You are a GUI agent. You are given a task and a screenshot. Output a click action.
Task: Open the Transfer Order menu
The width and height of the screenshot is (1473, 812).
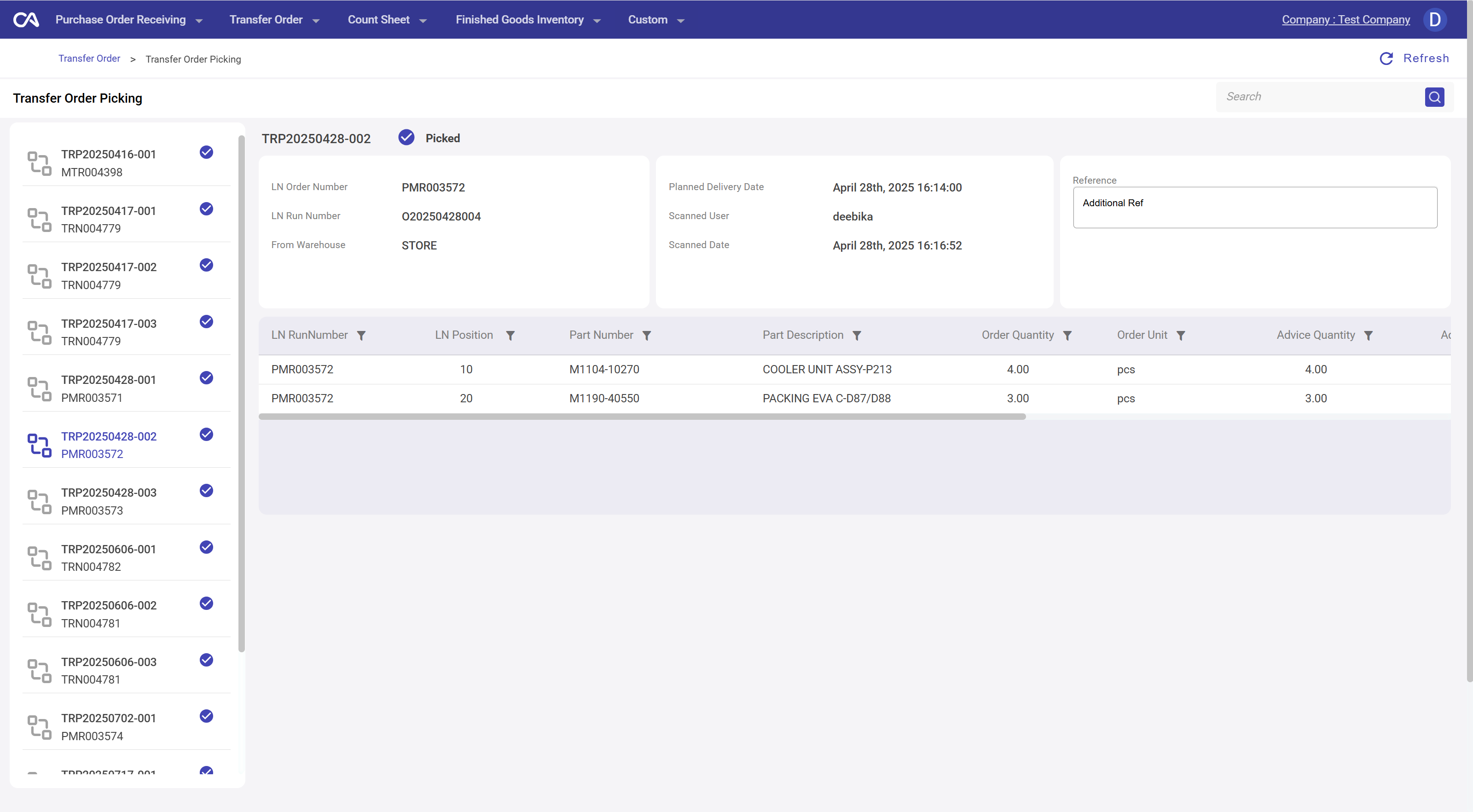pyautogui.click(x=266, y=19)
